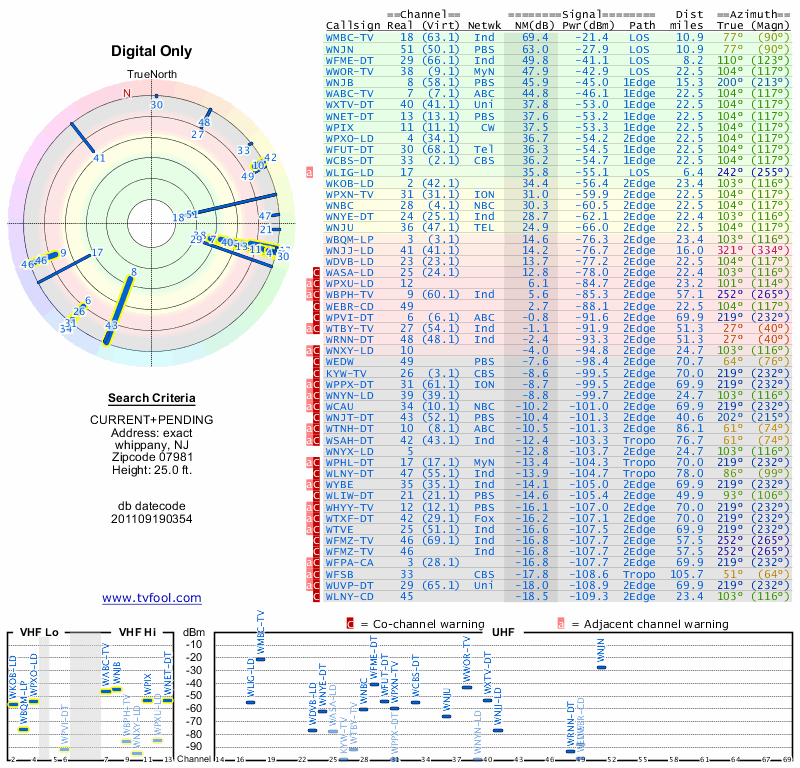800x768 pixels.
Task: Click the db datecode 201109190354 value
Action: [x=152, y=519]
